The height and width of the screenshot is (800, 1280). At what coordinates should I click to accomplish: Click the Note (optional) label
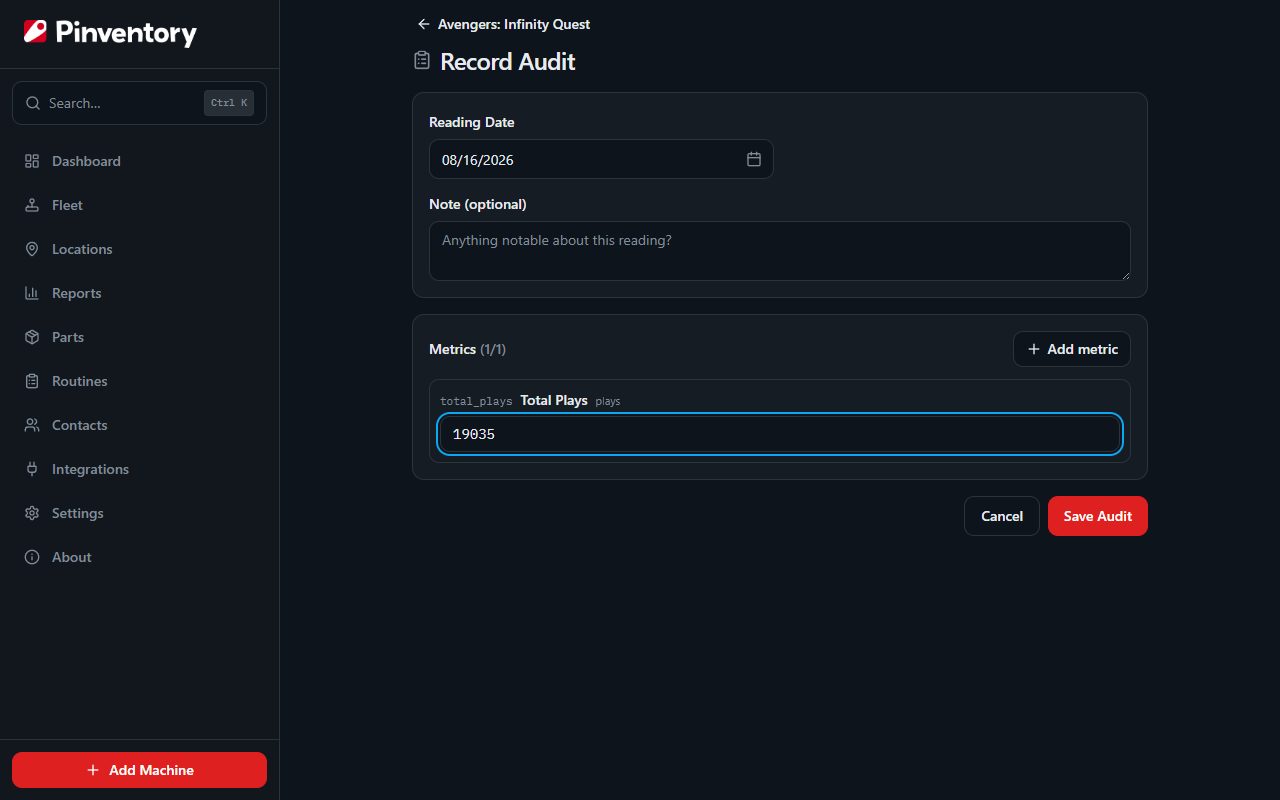pyautogui.click(x=478, y=204)
